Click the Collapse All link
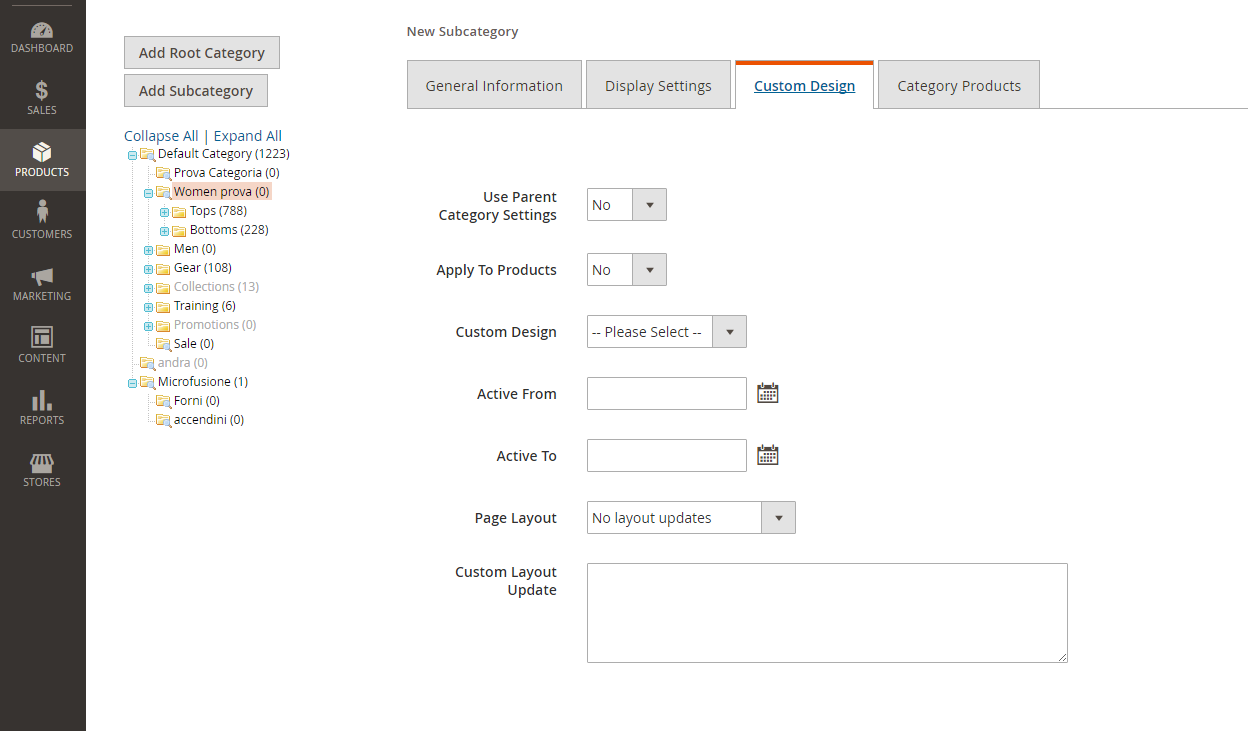Image resolution: width=1256 pixels, height=731 pixels. tap(160, 135)
